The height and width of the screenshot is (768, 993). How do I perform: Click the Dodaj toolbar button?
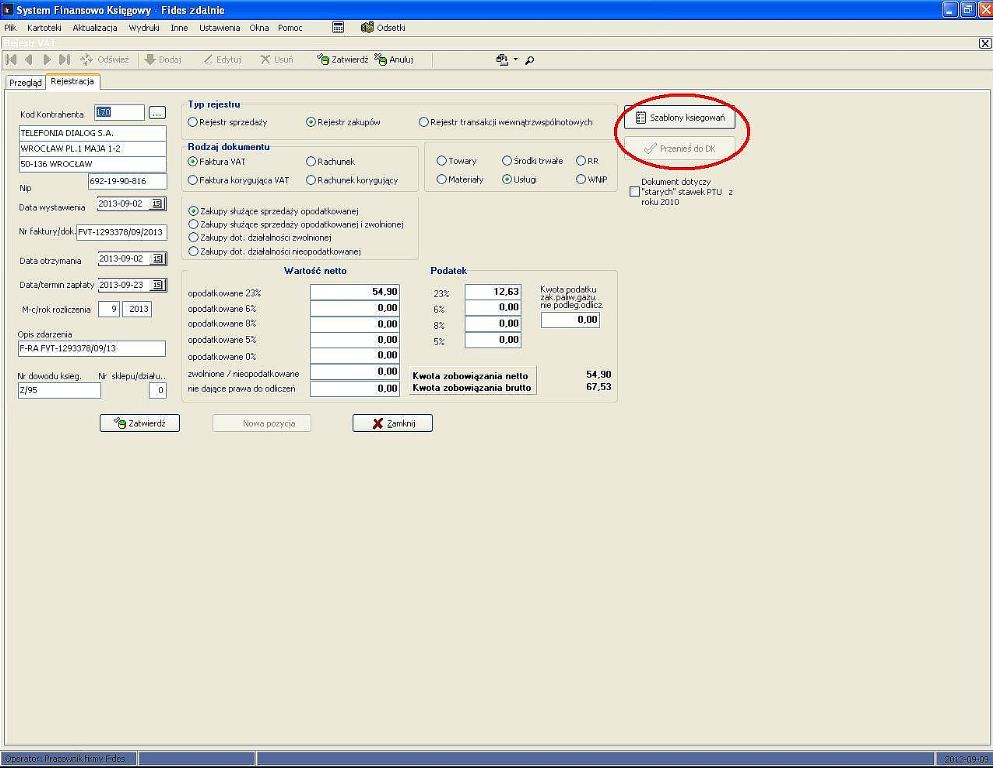pos(163,60)
